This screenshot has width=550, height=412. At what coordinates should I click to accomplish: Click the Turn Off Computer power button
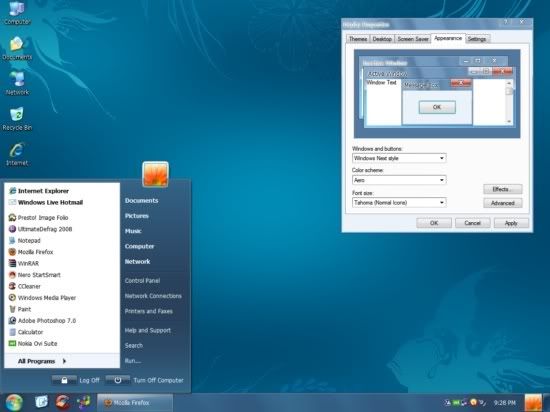pos(118,380)
